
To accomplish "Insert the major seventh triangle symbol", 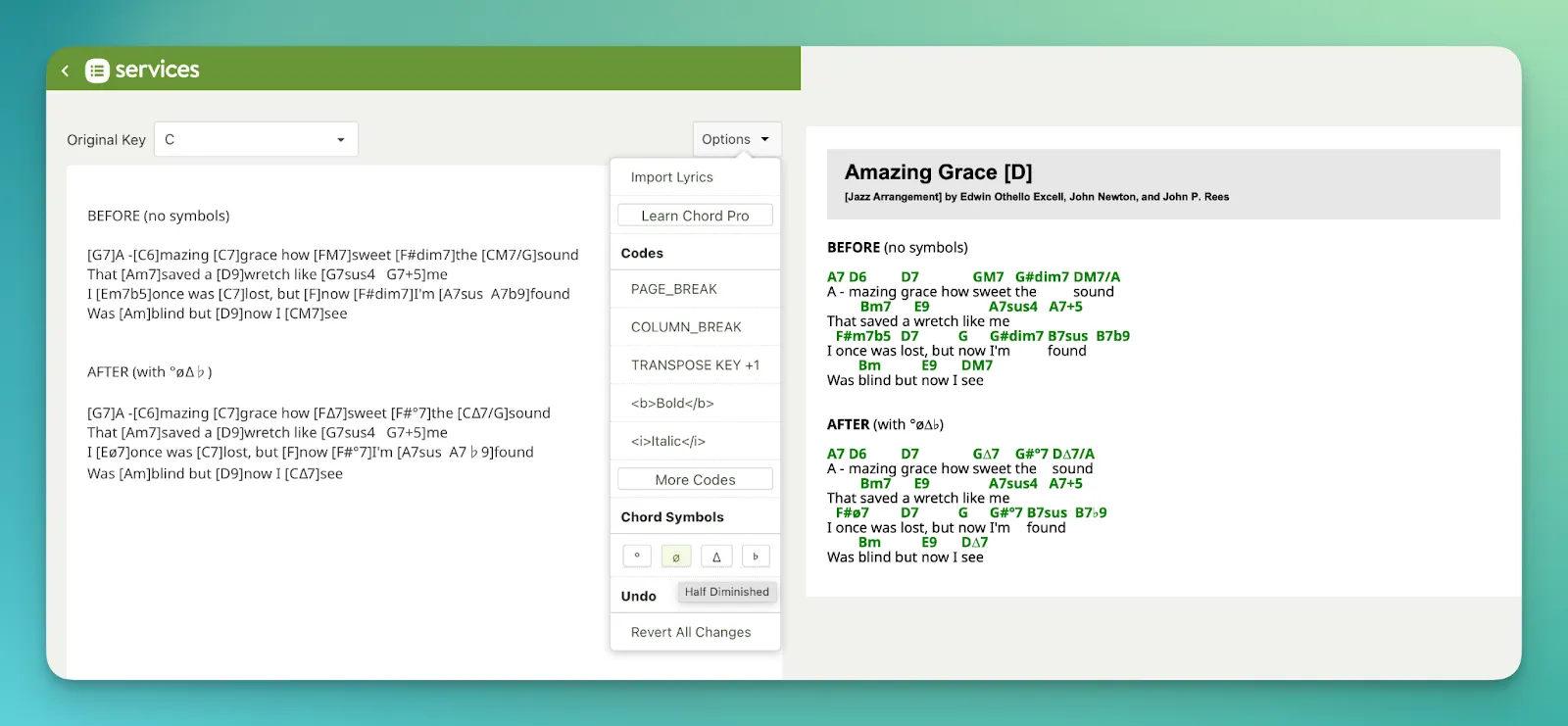I will click(x=716, y=557).
